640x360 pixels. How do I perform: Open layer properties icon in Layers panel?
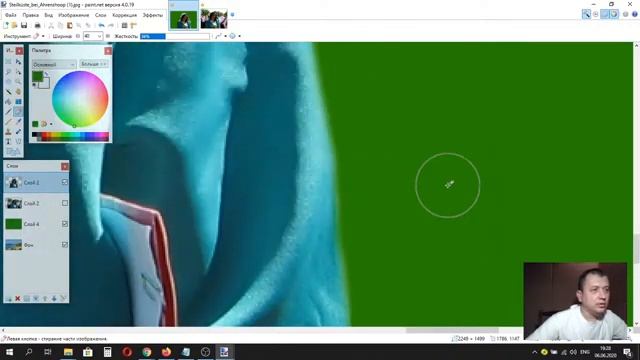tap(63, 299)
